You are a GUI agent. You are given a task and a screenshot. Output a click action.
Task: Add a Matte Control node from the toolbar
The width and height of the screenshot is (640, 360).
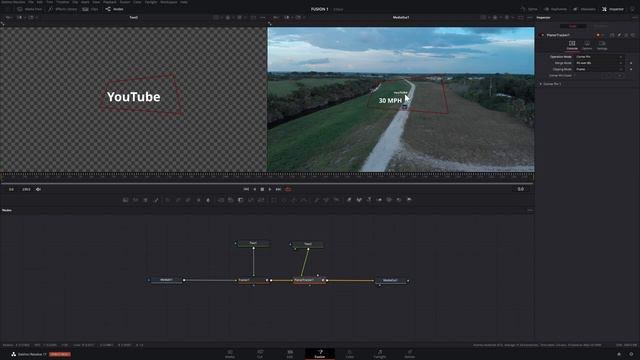(x=241, y=200)
